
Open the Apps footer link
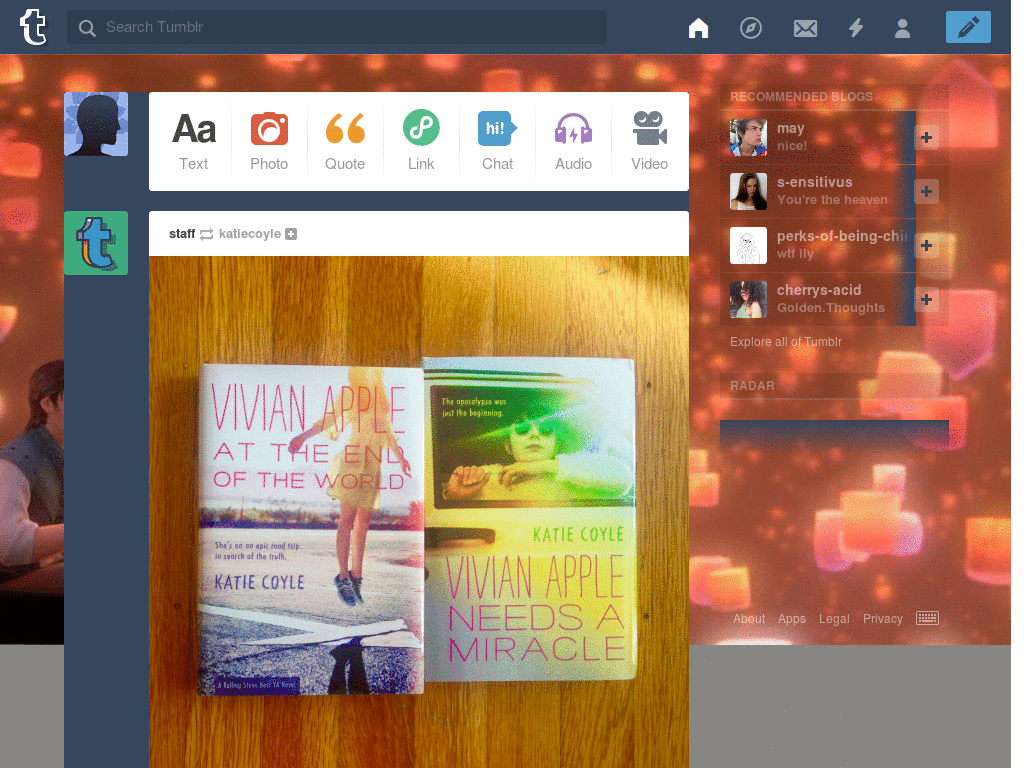tap(792, 618)
